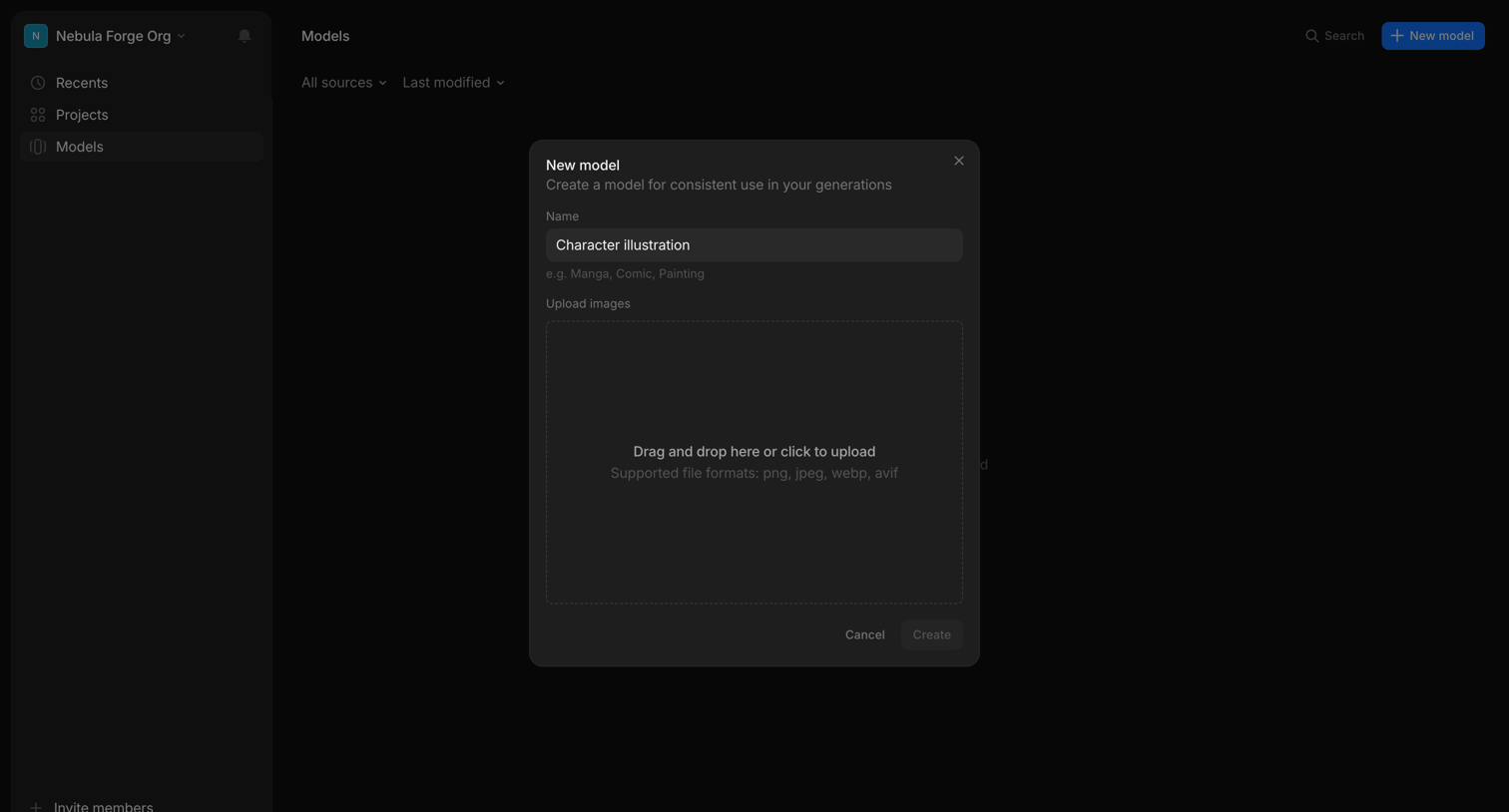Viewport: 1509px width, 812px height.
Task: Click the Search magnifier icon
Action: [1311, 36]
